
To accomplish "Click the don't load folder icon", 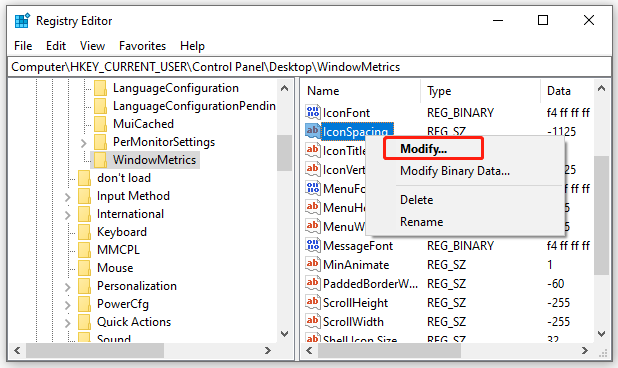I will click(84, 178).
